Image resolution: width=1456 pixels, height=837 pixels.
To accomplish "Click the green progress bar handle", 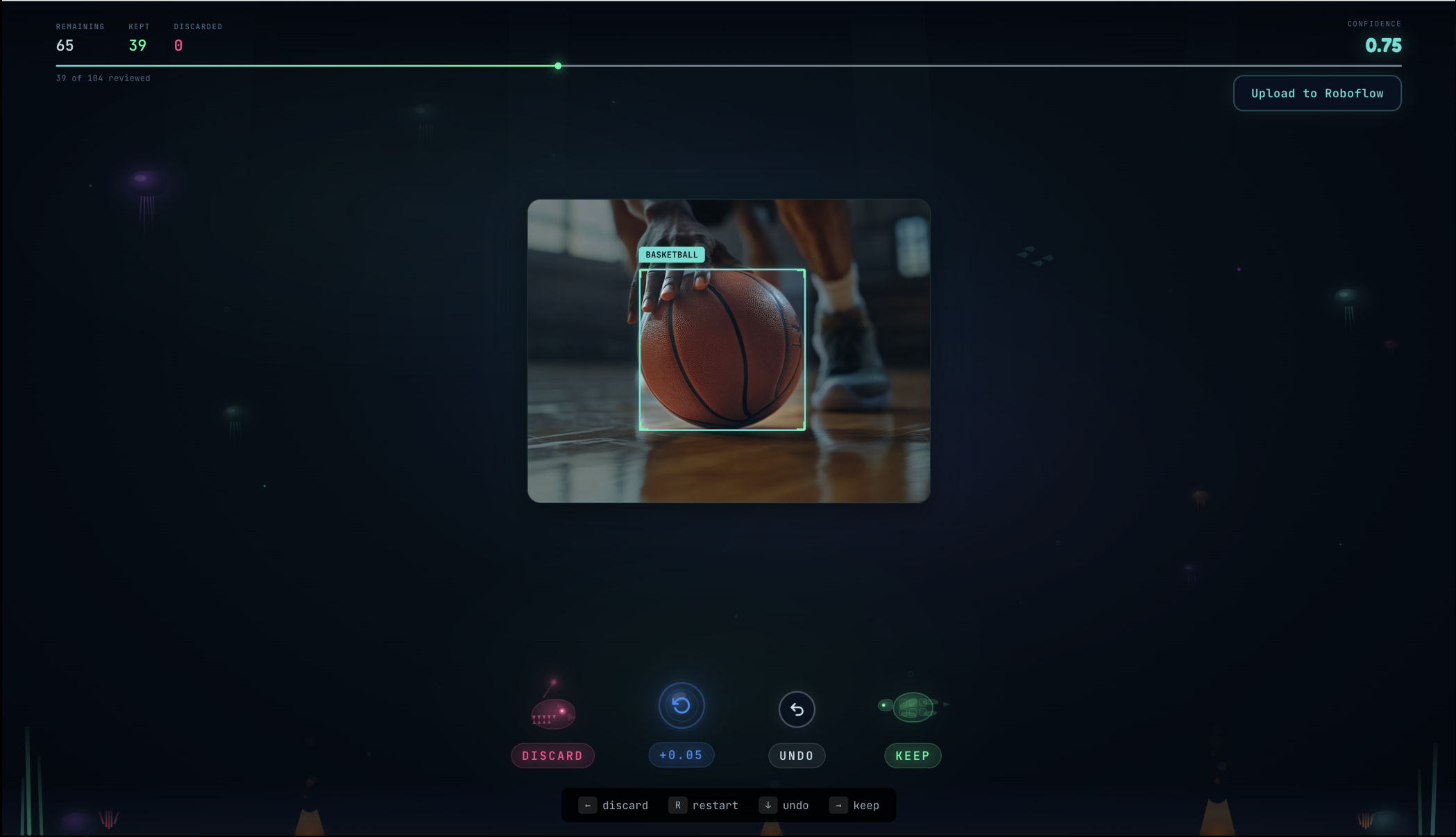I will click(558, 66).
